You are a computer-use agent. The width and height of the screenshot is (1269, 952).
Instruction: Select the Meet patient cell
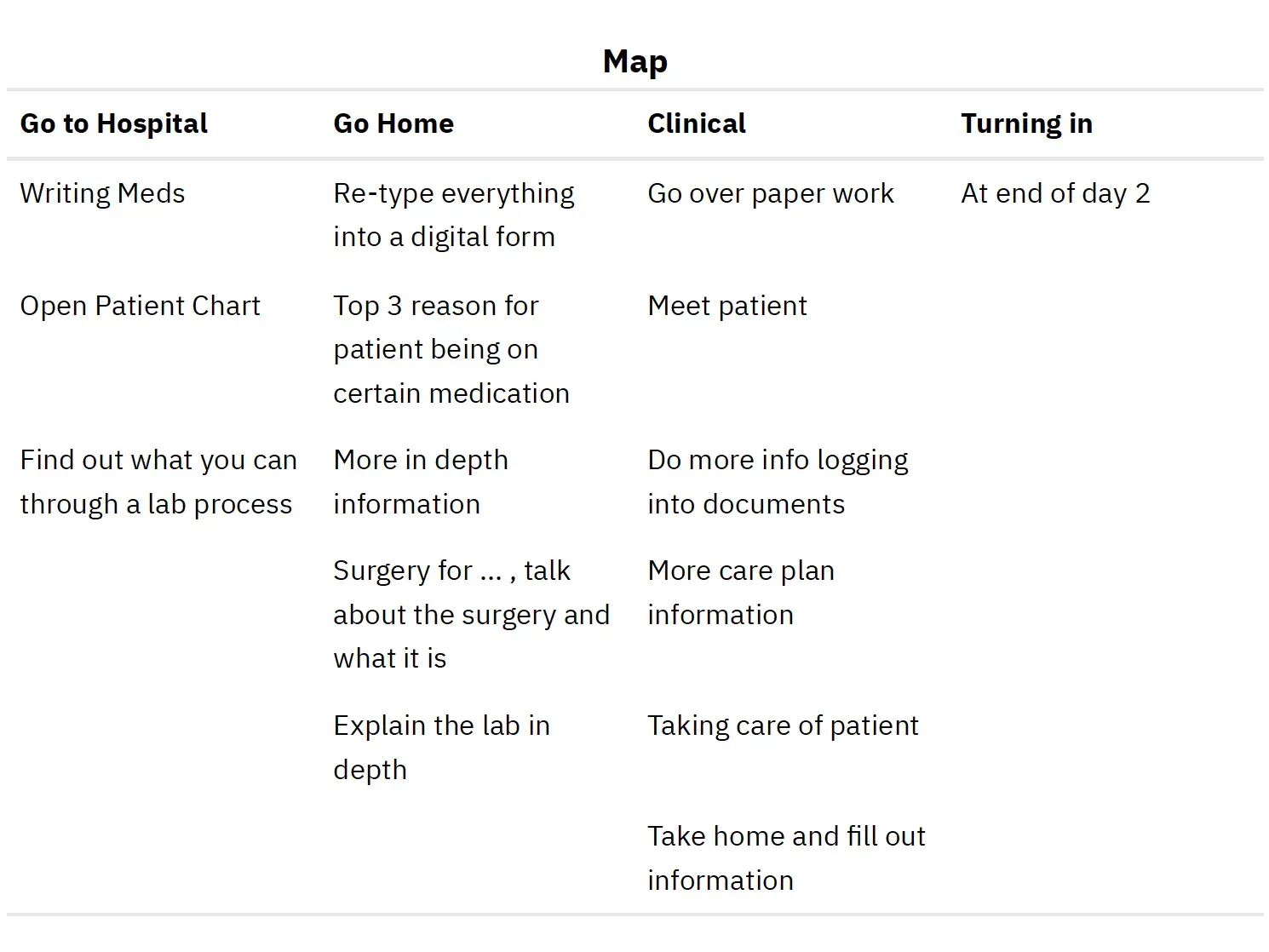727,306
